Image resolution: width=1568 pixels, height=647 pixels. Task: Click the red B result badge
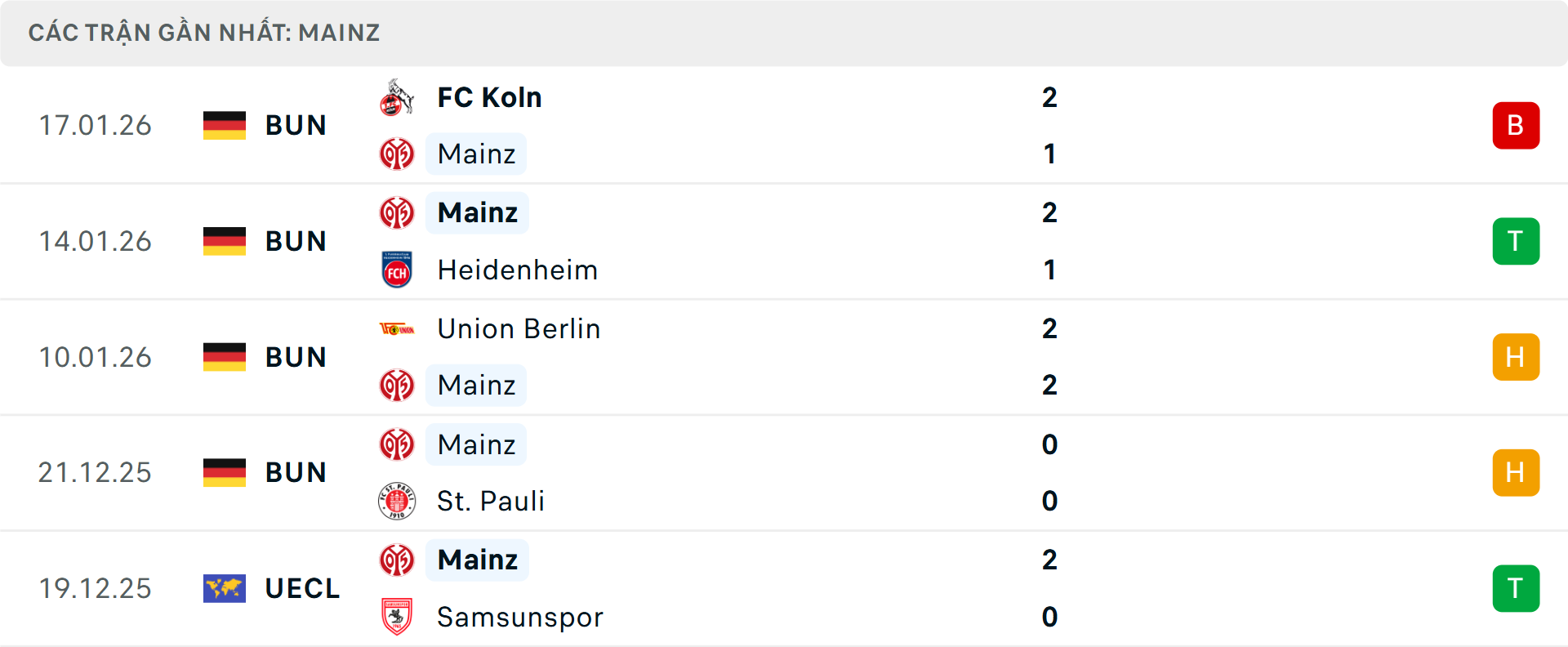coord(1516,126)
